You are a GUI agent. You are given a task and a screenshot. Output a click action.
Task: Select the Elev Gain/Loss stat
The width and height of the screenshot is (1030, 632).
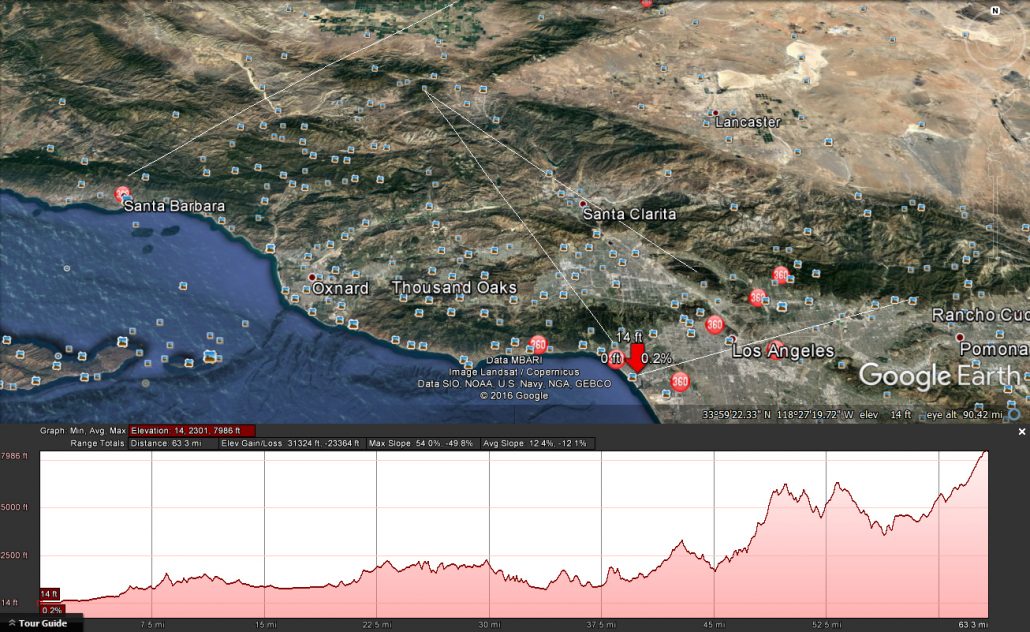[x=290, y=443]
